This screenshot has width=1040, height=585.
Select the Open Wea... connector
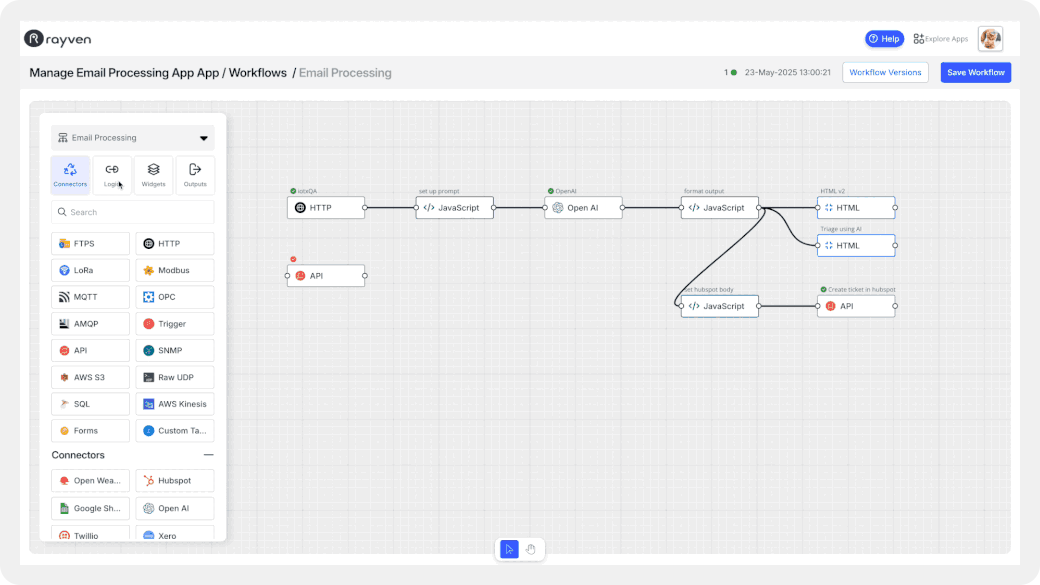pos(90,480)
